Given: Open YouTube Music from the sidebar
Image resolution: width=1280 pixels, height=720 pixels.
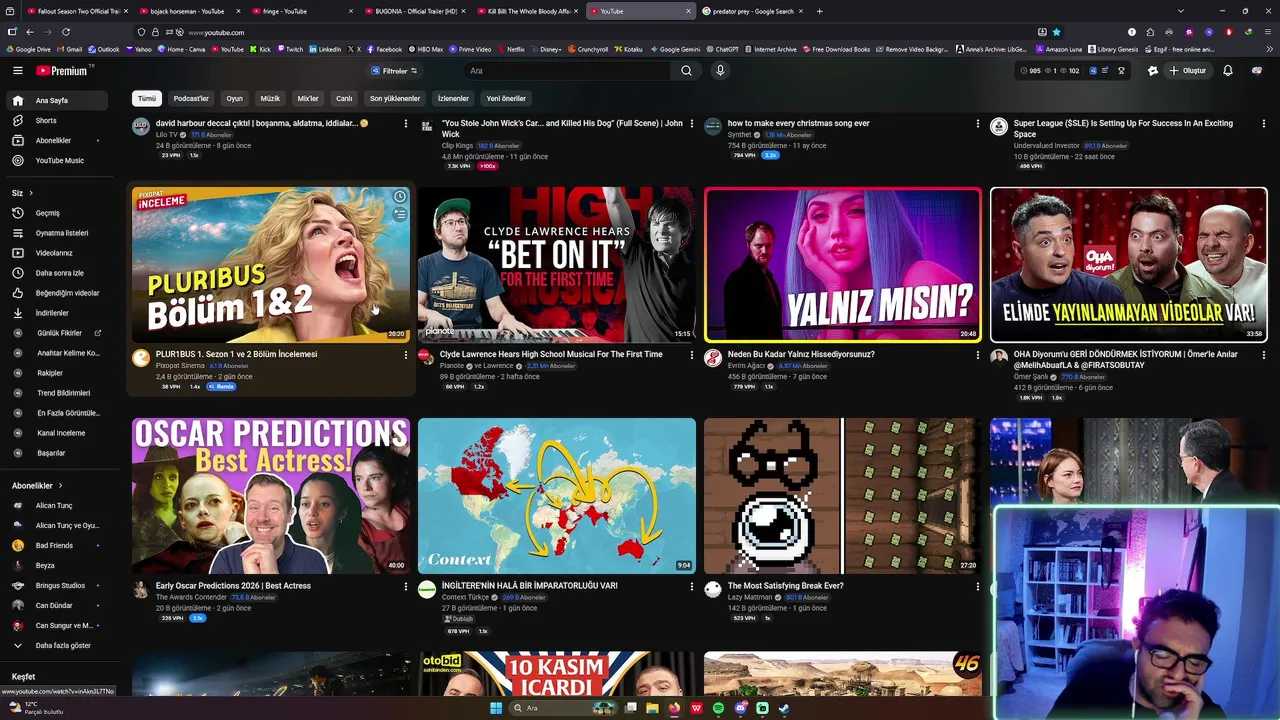Looking at the screenshot, I should (55, 161).
